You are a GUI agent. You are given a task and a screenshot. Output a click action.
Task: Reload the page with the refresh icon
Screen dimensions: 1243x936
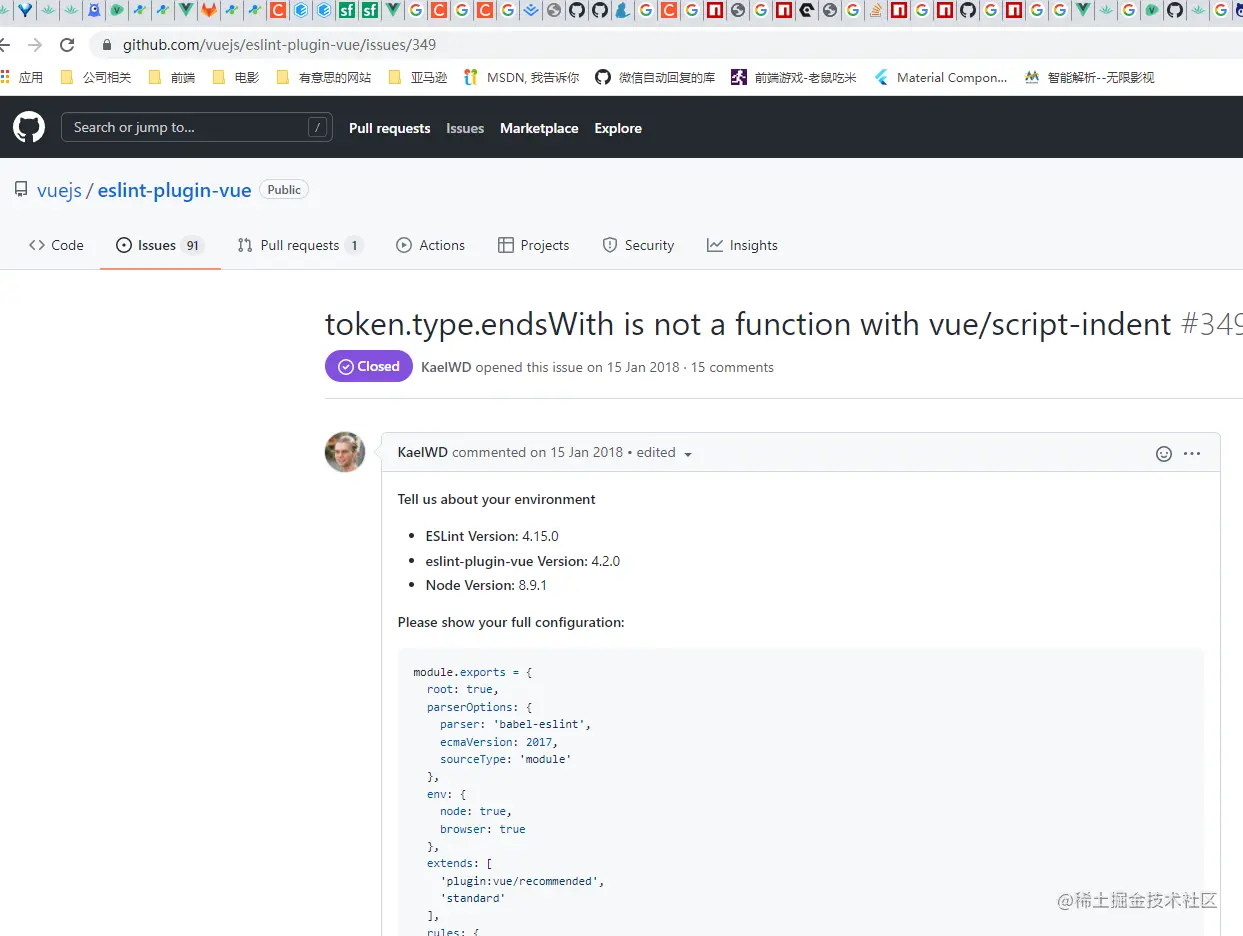pos(66,44)
